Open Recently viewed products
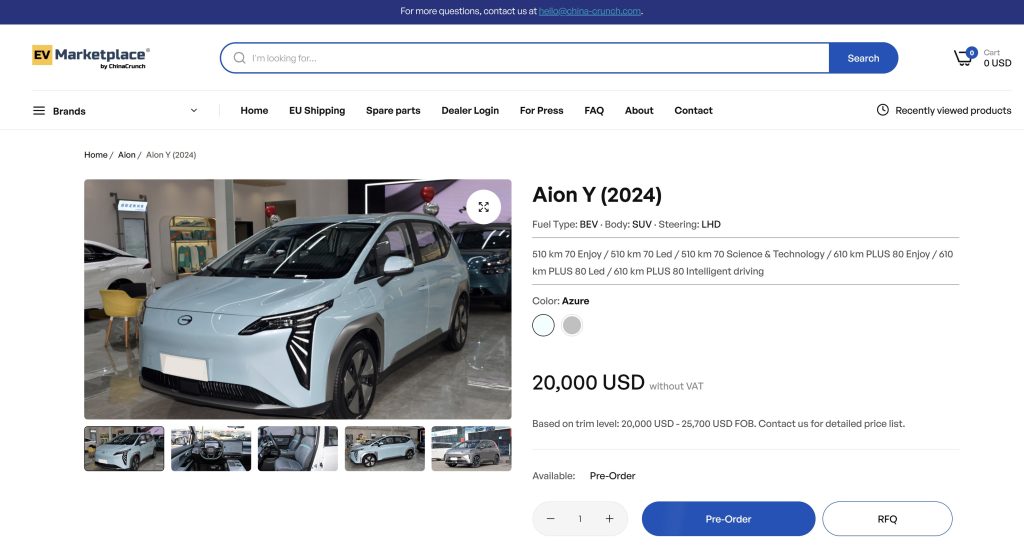 (953, 110)
